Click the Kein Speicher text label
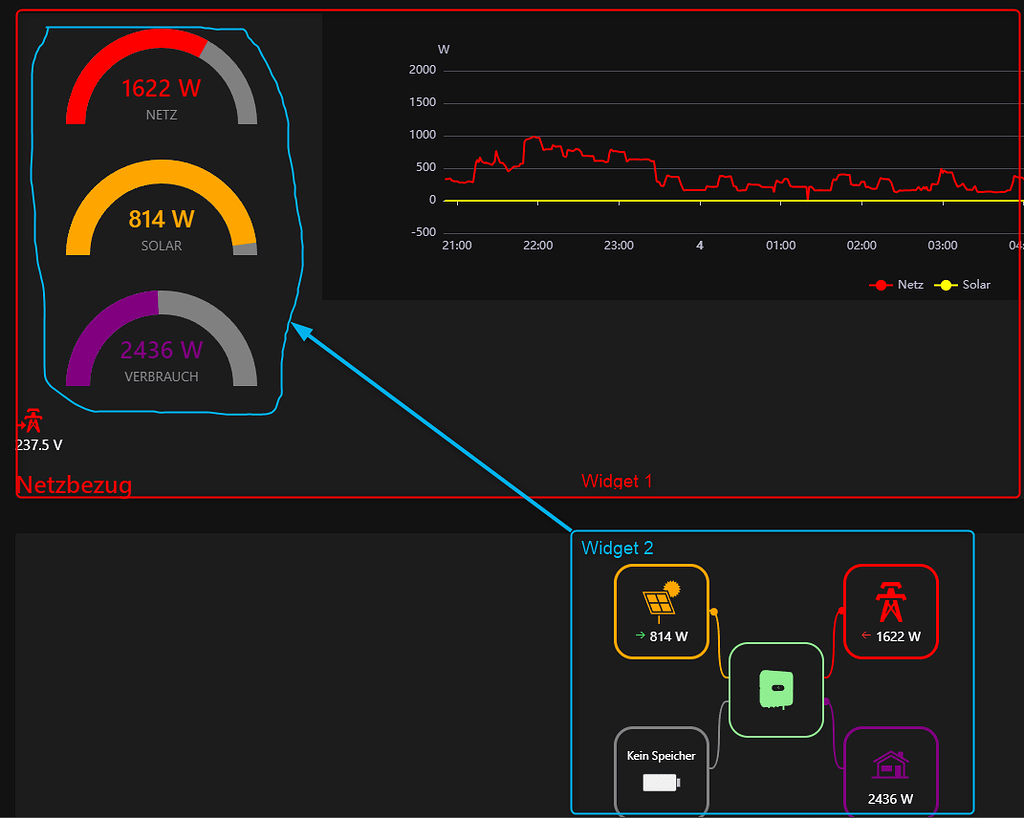This screenshot has width=1024, height=818. coord(661,756)
